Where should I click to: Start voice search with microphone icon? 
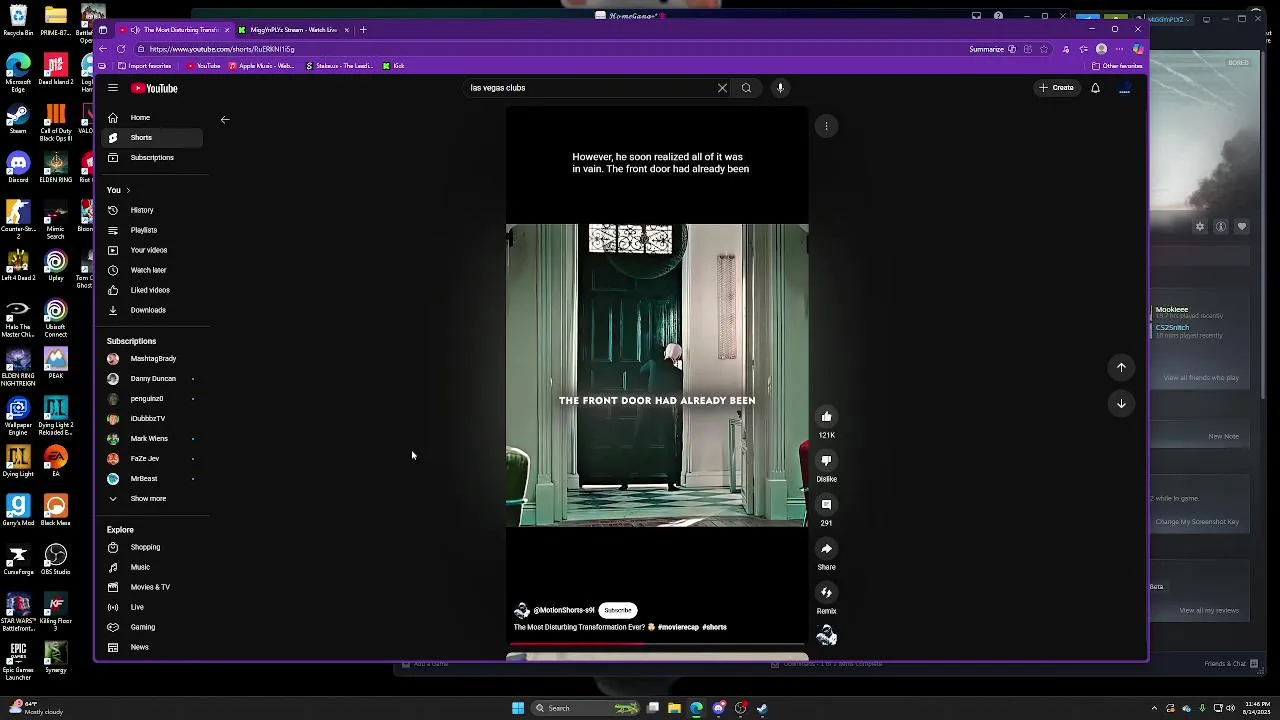(x=780, y=88)
